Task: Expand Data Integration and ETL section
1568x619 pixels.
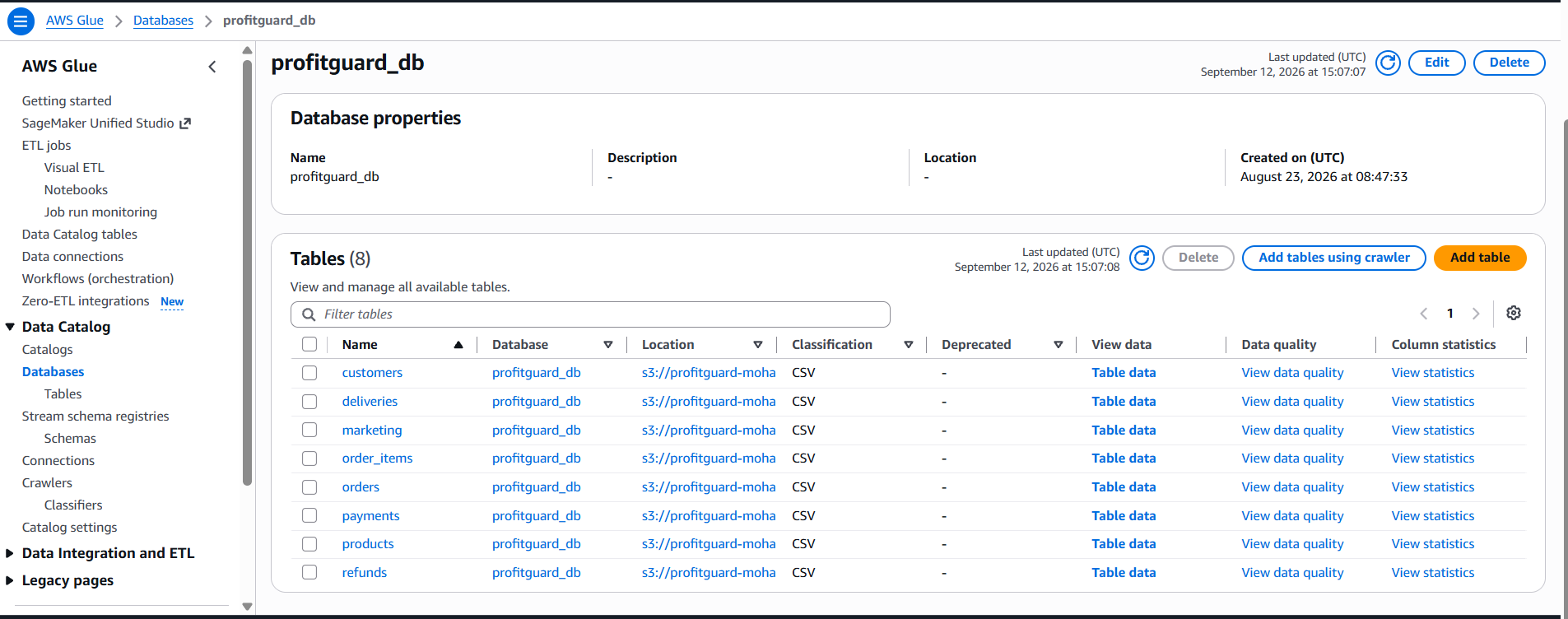Action: (10, 553)
